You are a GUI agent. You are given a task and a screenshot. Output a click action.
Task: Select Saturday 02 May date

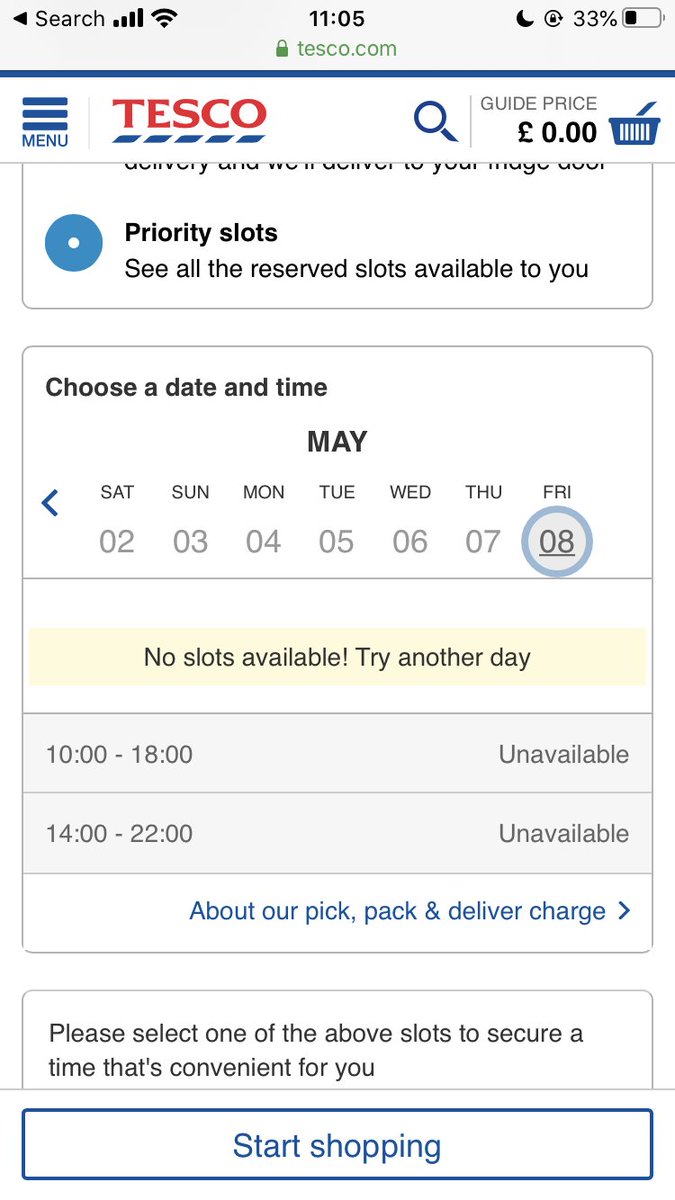pyautogui.click(x=117, y=541)
